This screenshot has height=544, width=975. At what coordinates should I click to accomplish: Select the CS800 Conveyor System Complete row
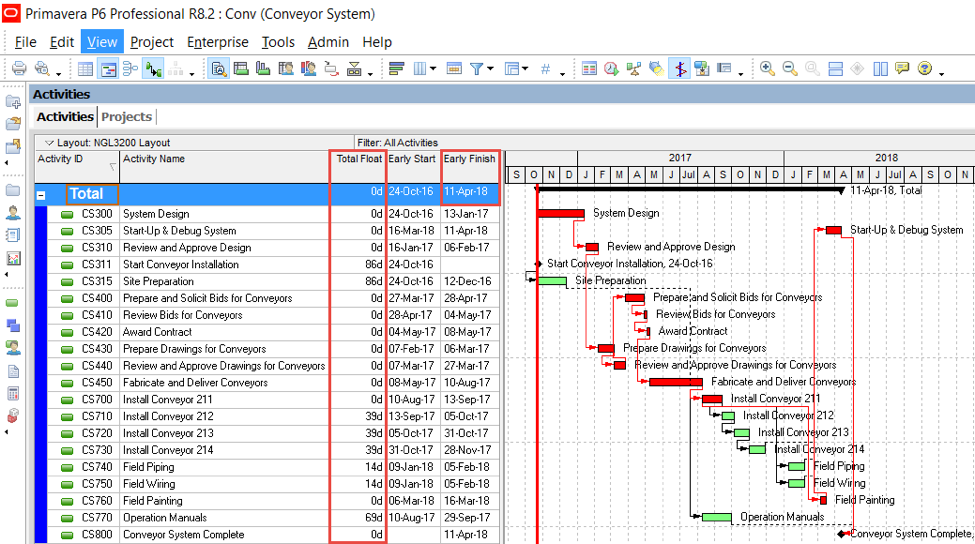(x=269, y=535)
